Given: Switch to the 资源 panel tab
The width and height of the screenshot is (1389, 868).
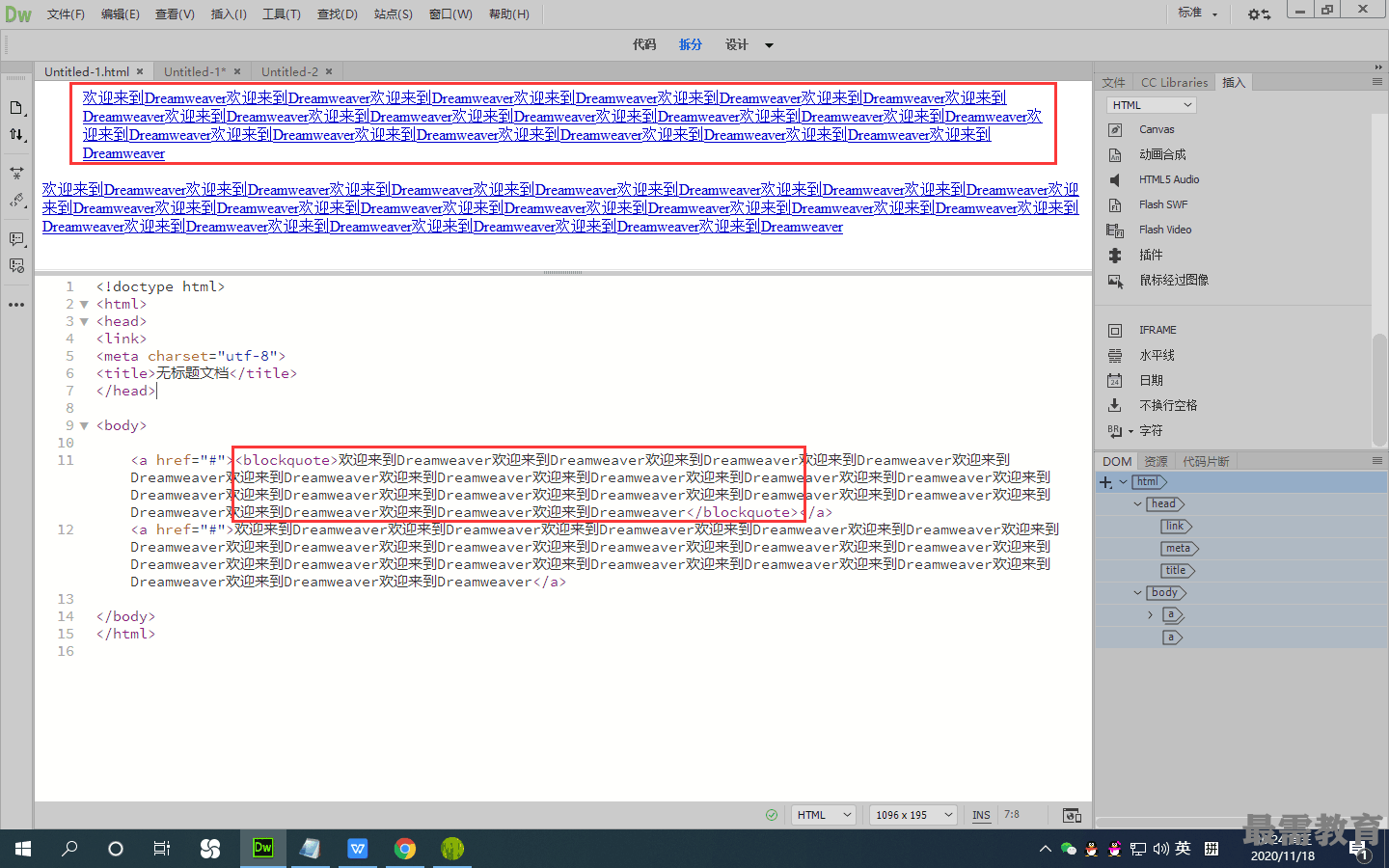Looking at the screenshot, I should (1156, 462).
